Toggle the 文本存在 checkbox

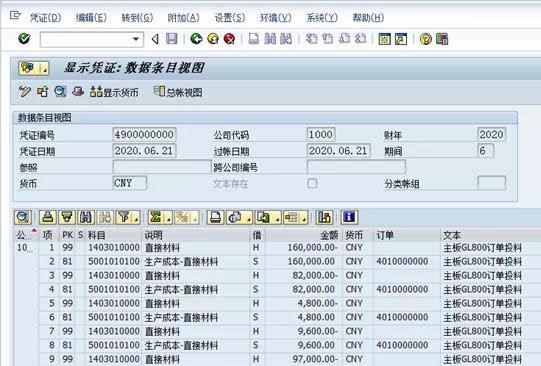pos(312,183)
